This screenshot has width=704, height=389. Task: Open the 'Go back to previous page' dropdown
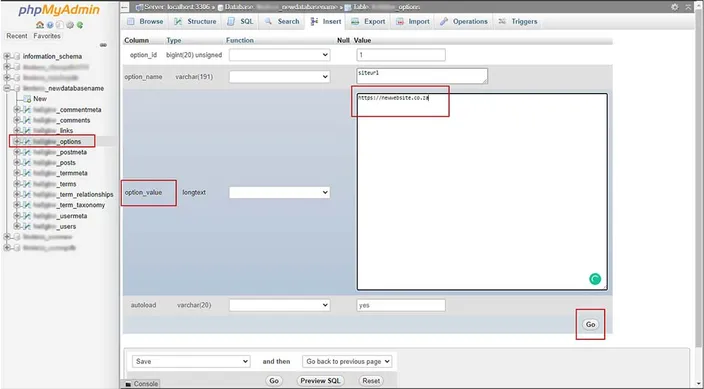pyautogui.click(x=347, y=361)
